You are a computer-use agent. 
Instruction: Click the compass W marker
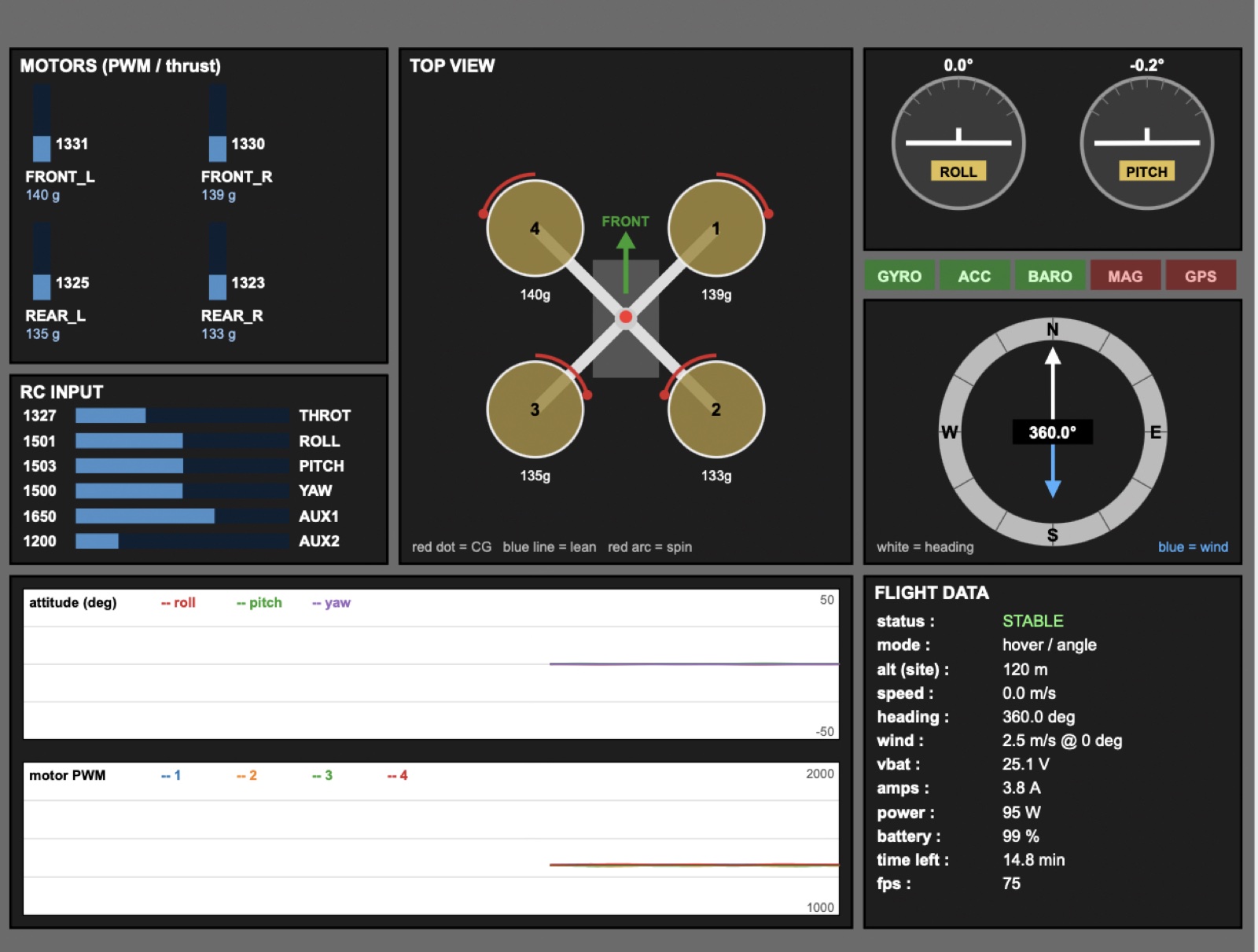pos(950,432)
